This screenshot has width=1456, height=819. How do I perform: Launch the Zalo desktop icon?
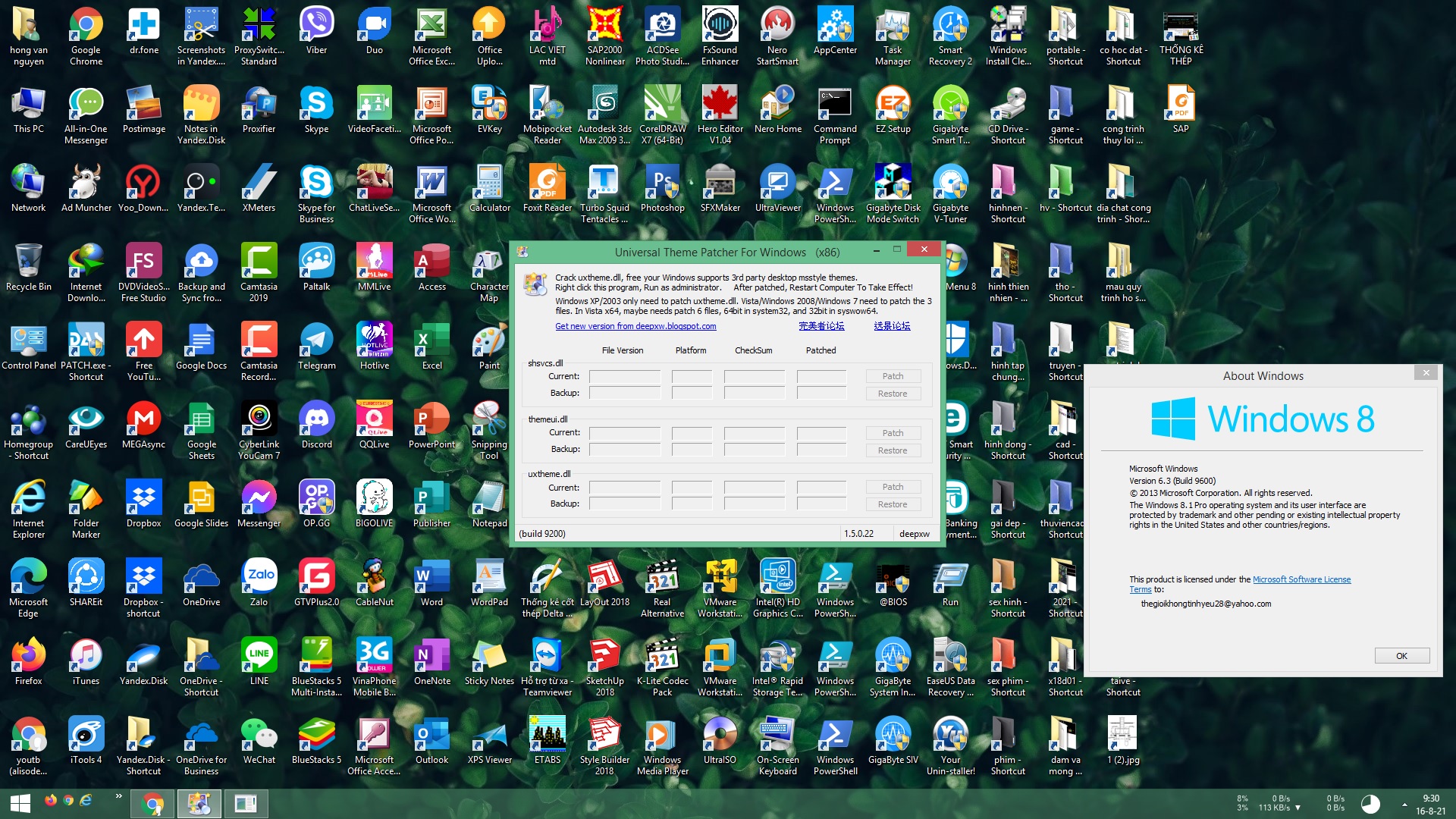click(259, 582)
